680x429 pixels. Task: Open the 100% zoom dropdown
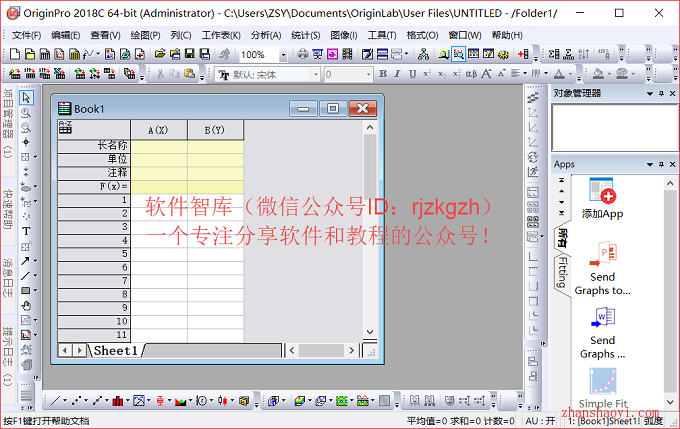[283, 55]
